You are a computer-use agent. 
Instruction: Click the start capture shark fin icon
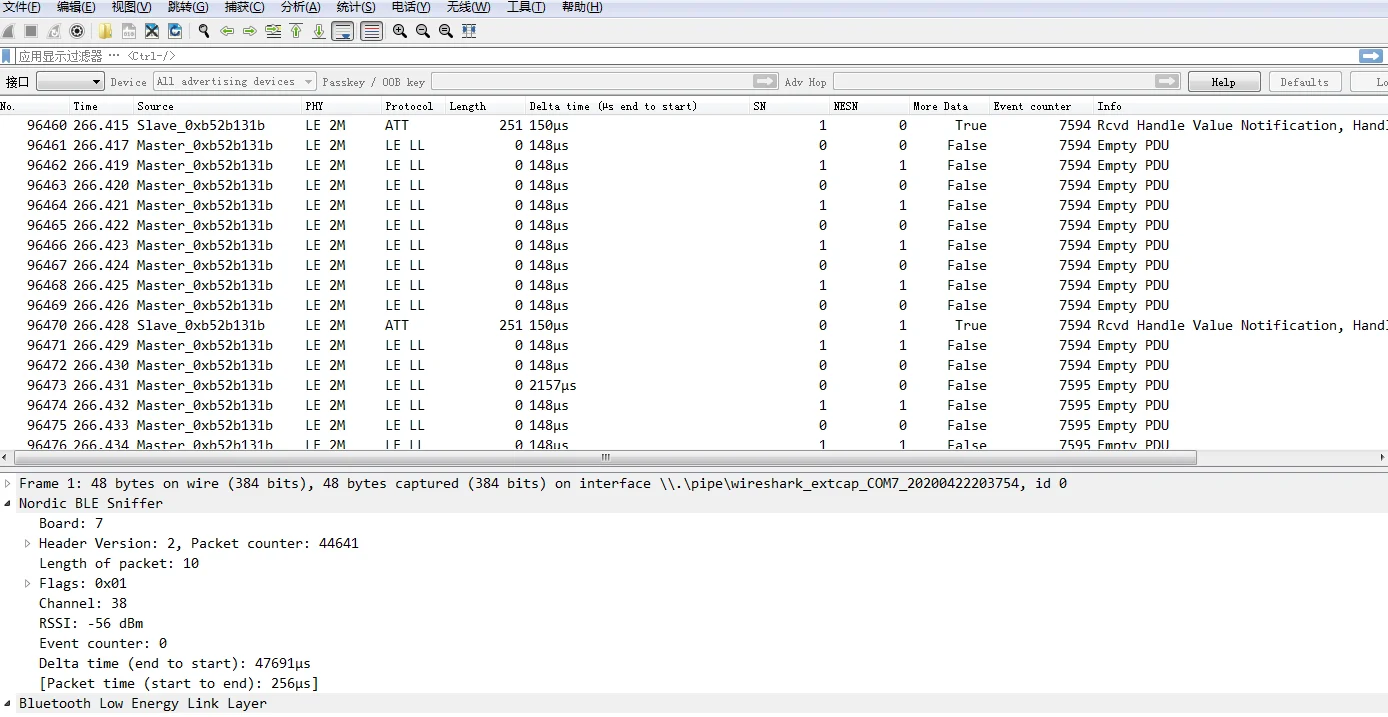[x=8, y=31]
